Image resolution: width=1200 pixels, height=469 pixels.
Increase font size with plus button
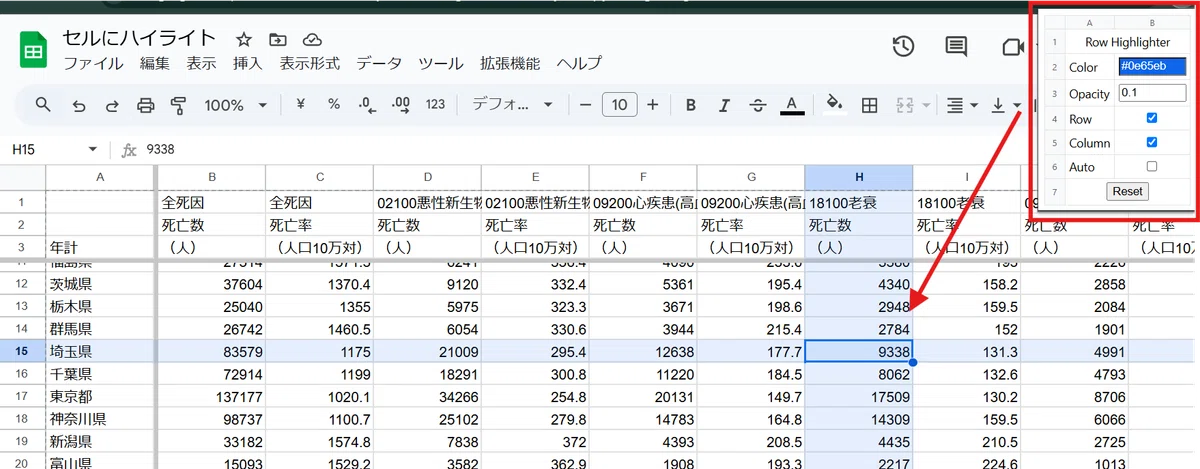(653, 105)
